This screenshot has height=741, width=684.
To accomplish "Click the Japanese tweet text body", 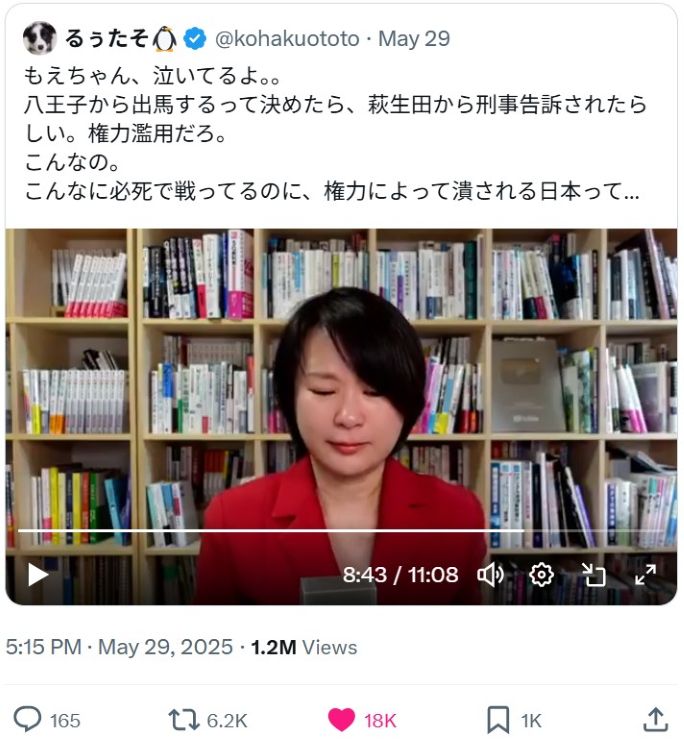I will coord(335,133).
